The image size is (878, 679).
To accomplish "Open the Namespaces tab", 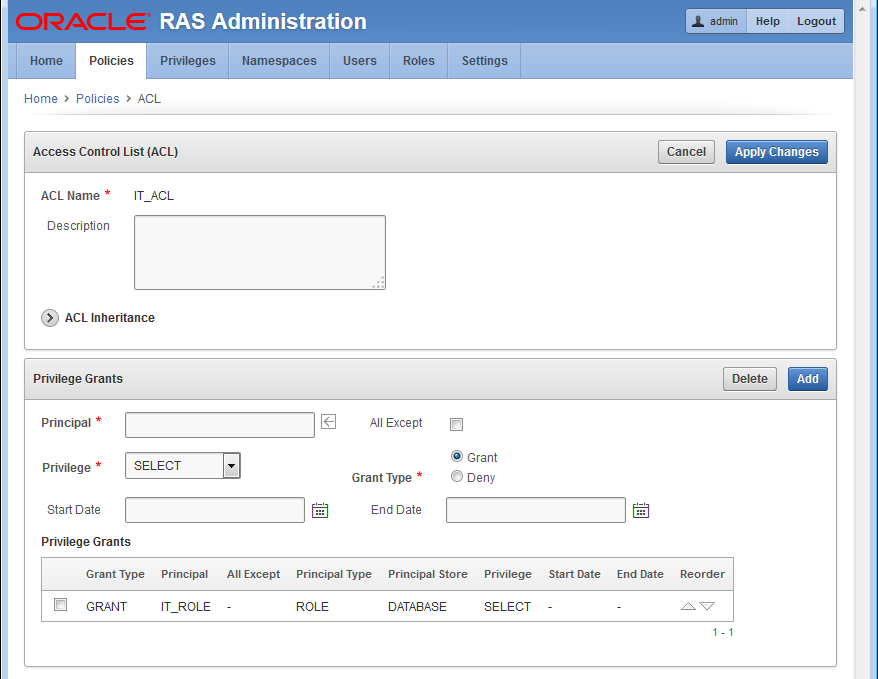I will [x=279, y=61].
